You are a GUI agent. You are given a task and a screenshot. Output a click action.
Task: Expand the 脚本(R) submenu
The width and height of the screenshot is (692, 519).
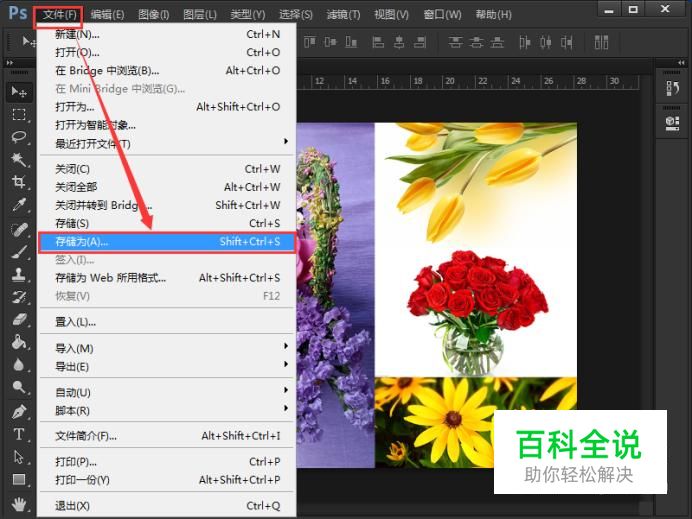click(x=167, y=410)
